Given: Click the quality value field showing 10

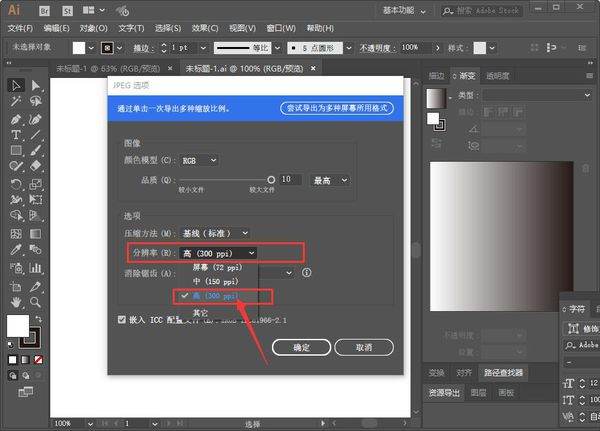Looking at the screenshot, I should pyautogui.click(x=290, y=180).
